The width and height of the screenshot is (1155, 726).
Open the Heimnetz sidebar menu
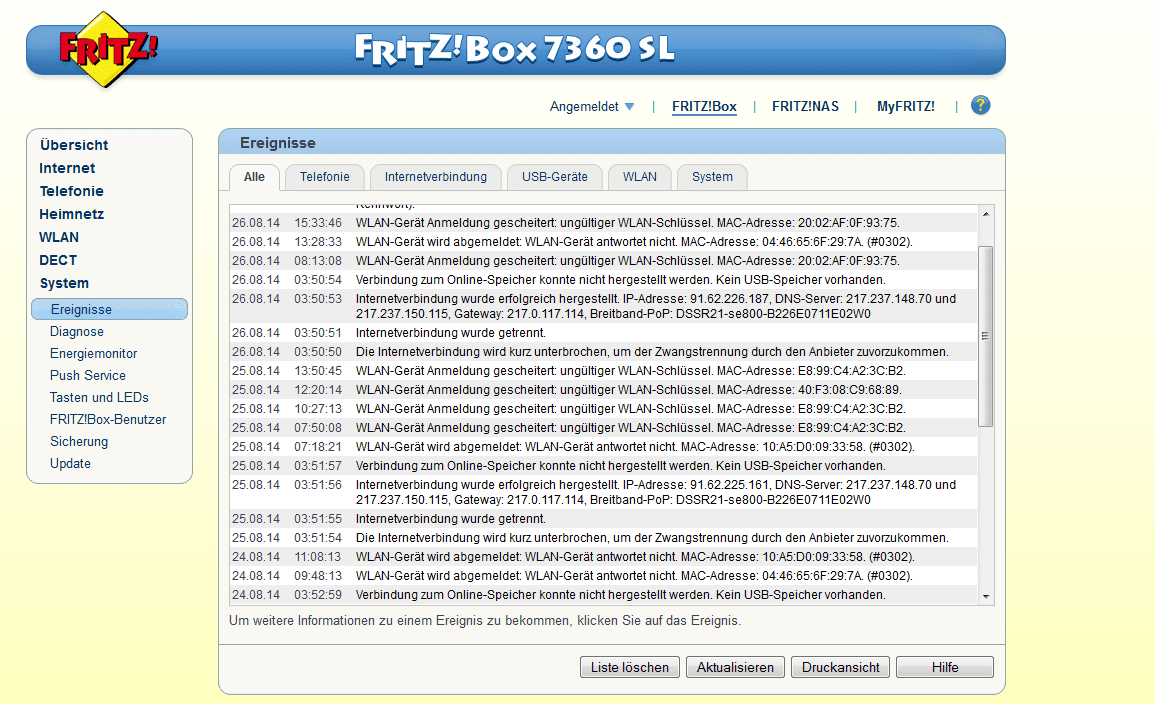click(71, 214)
